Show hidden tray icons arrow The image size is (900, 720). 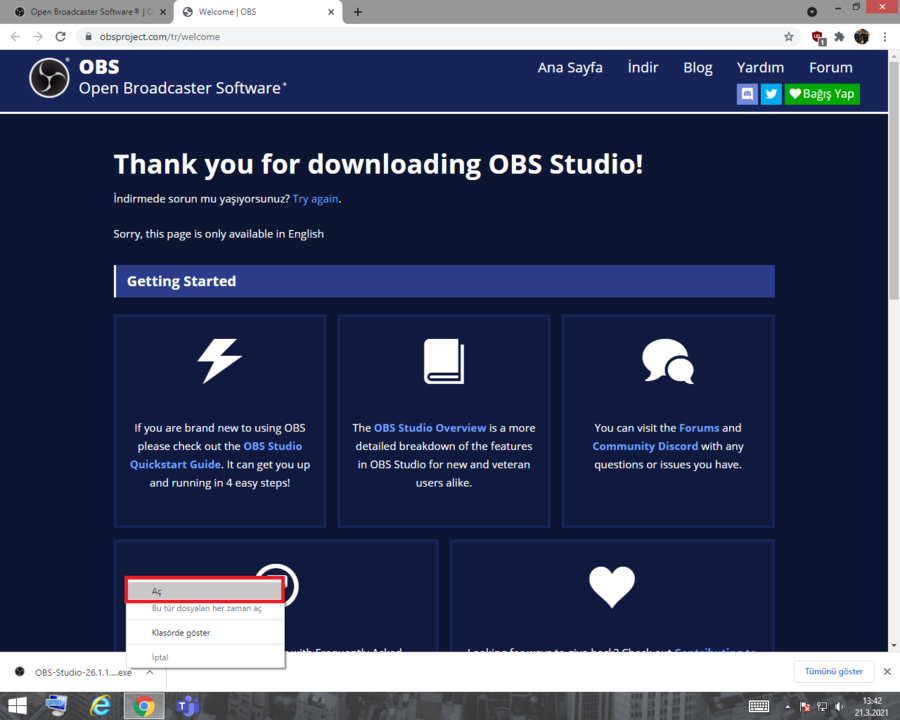(x=788, y=707)
